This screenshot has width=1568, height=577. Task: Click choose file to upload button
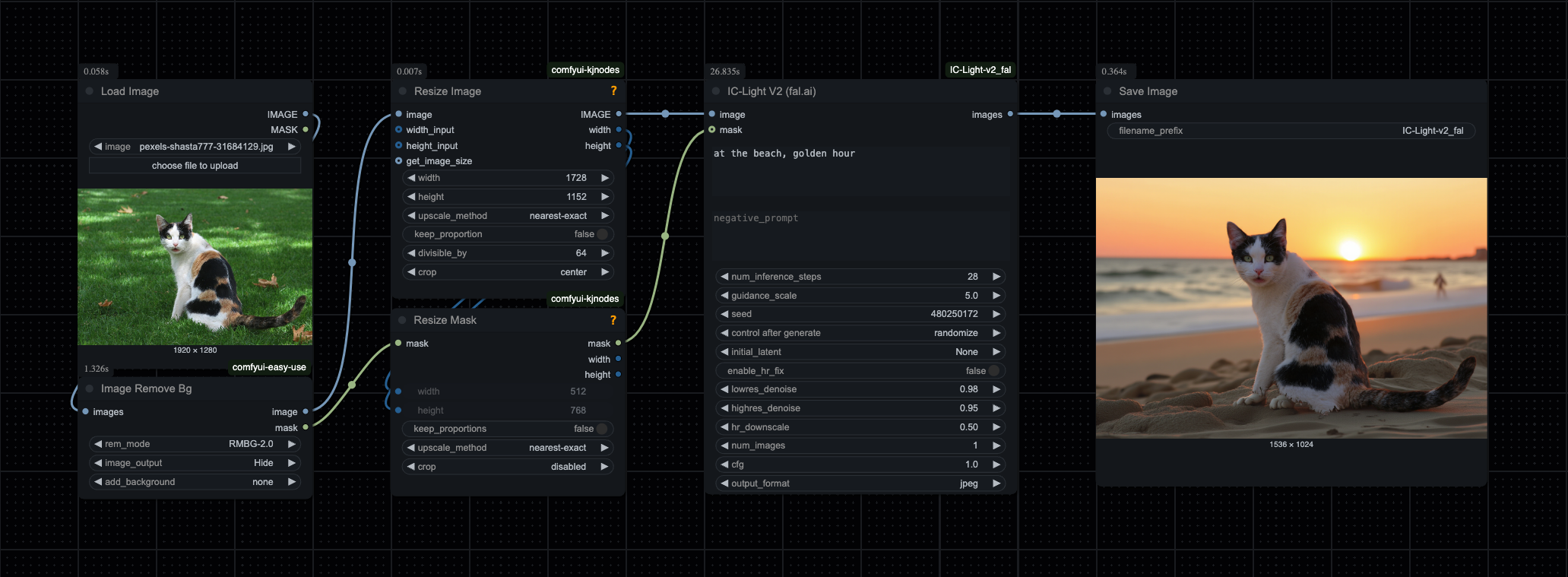click(x=195, y=166)
